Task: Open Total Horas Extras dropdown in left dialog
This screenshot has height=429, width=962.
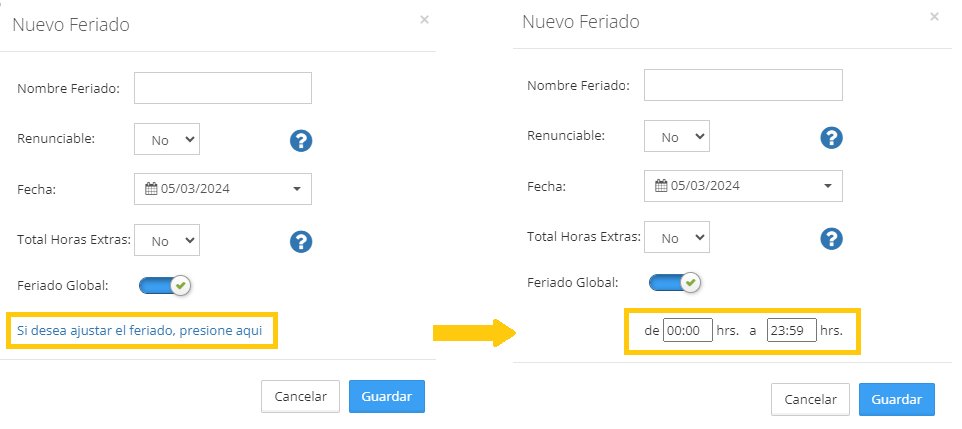Action: [x=167, y=240]
